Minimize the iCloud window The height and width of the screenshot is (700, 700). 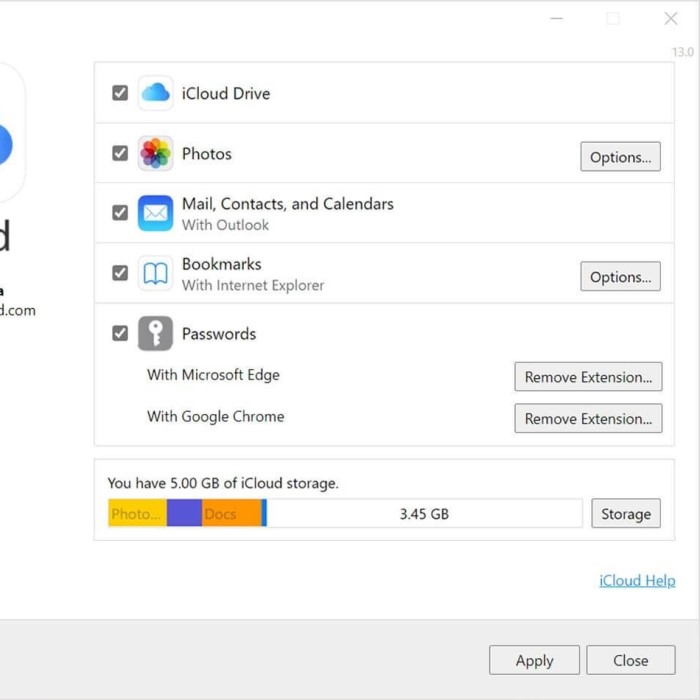pyautogui.click(x=556, y=18)
